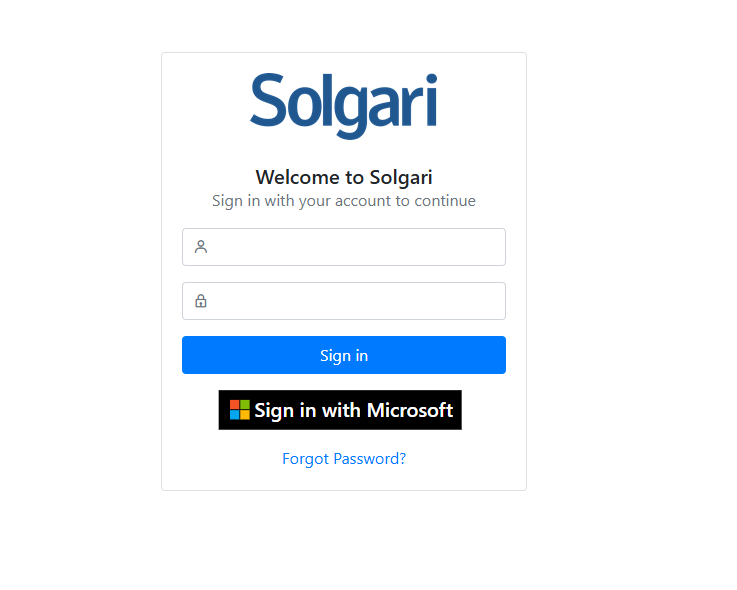Click the user silhouette icon in username field

201,247
